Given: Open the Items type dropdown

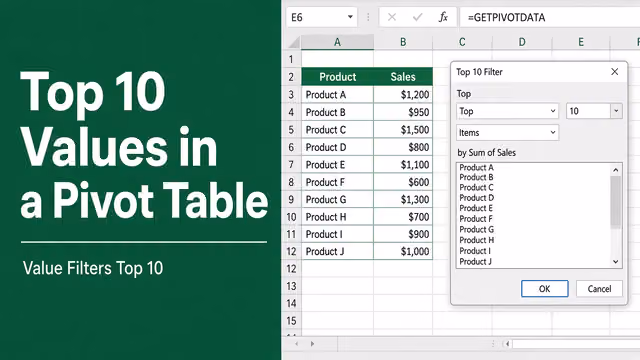Looking at the screenshot, I should tap(507, 133).
